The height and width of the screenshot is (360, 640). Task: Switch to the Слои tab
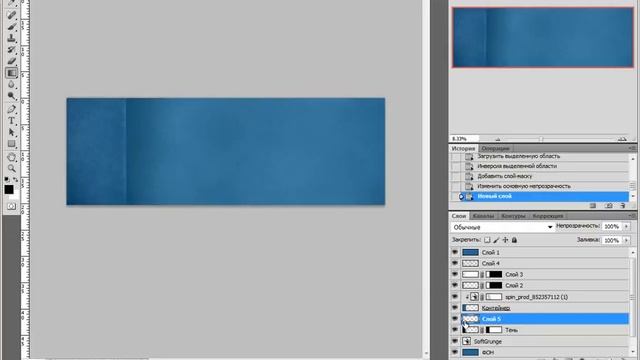pos(459,216)
